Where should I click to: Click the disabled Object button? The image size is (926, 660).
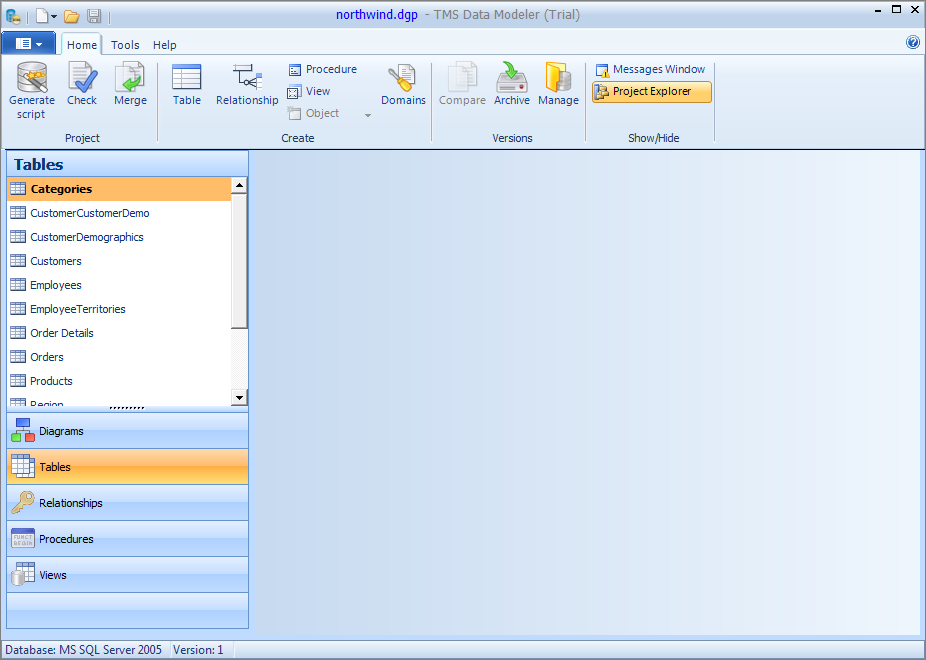[x=314, y=113]
